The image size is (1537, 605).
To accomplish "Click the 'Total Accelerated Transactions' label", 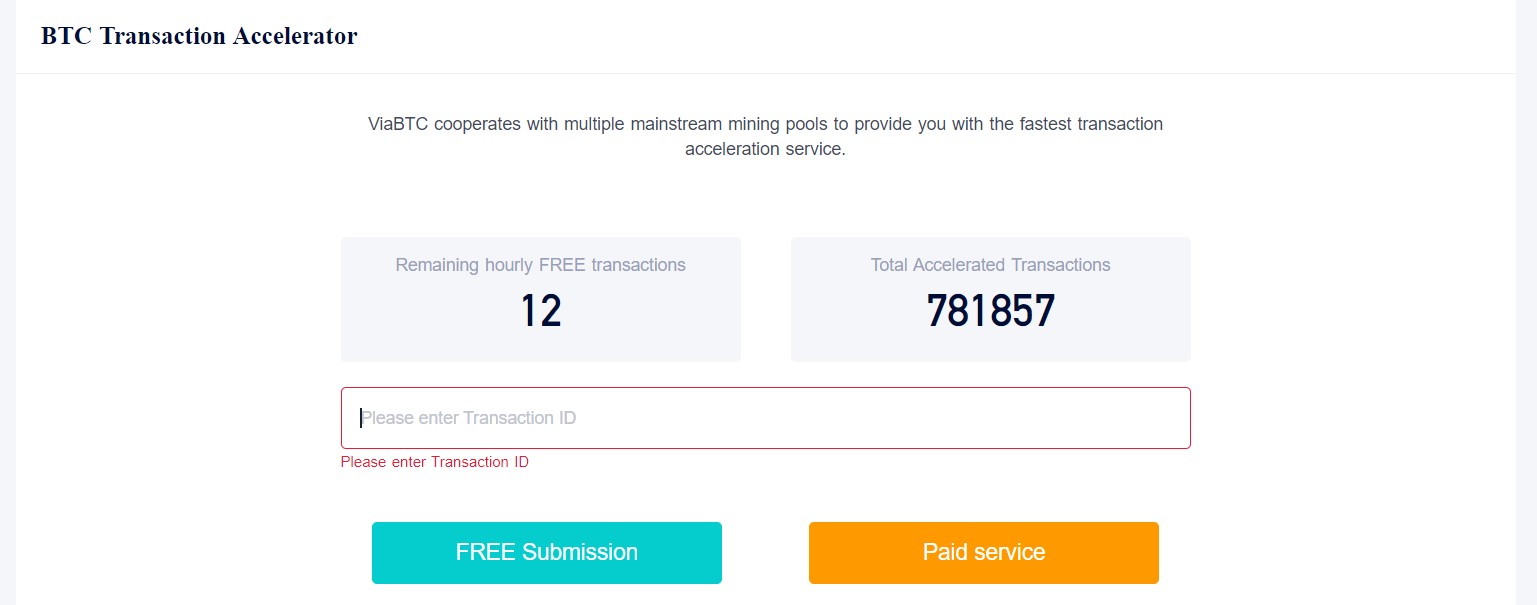I will 989,265.
